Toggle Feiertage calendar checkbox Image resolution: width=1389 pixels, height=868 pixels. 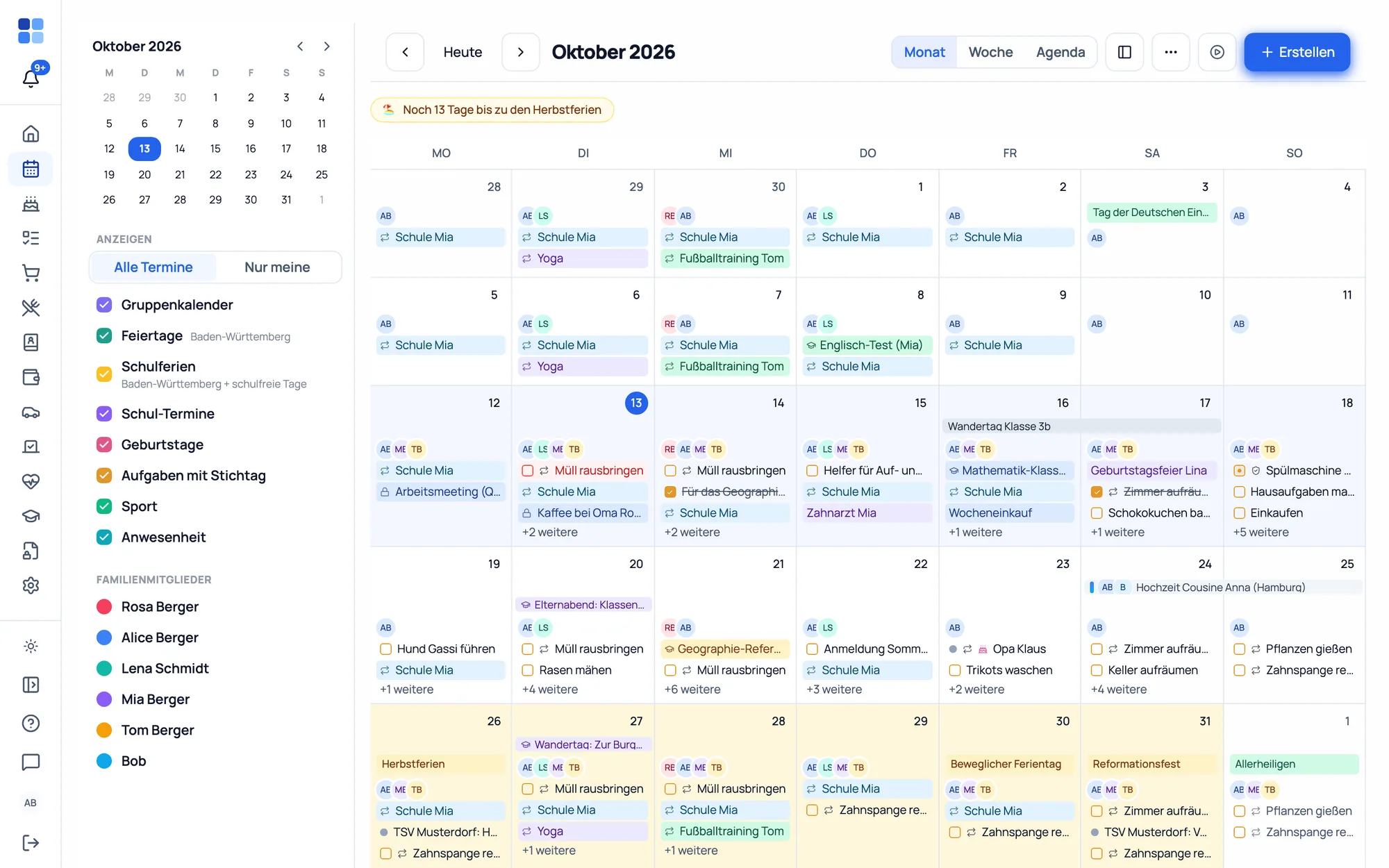104,336
